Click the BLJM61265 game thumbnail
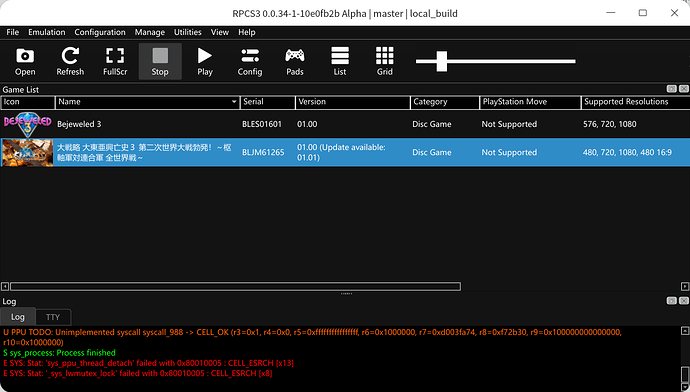 [x=27, y=152]
